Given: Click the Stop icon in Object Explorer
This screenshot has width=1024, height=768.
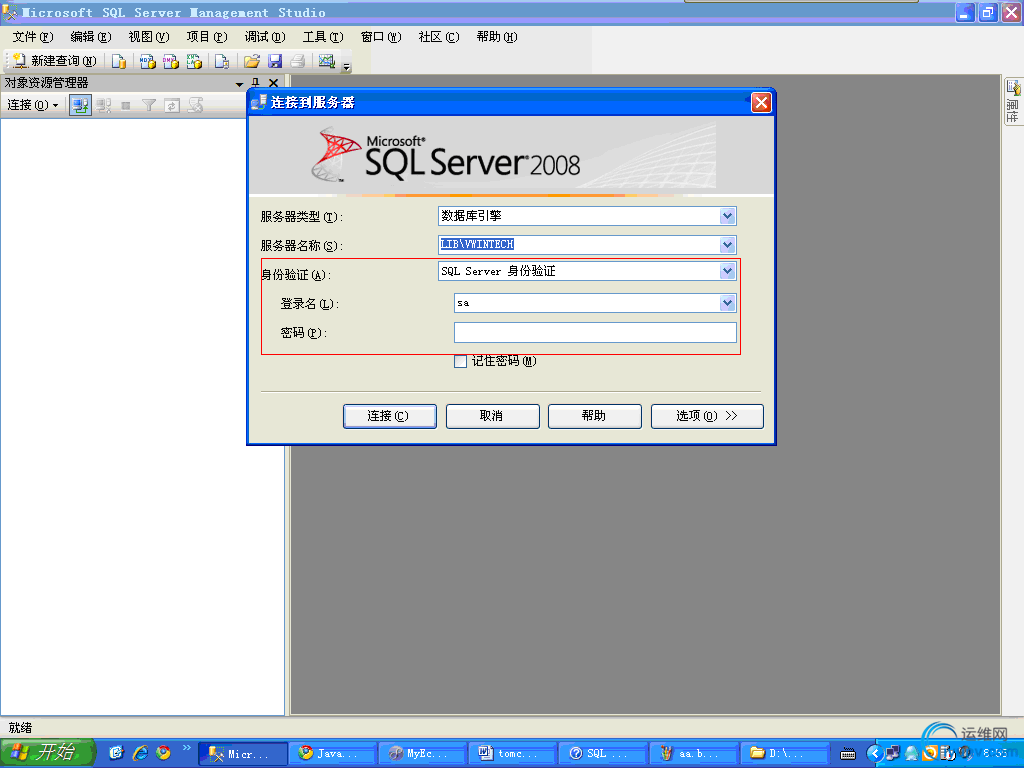Looking at the screenshot, I should [126, 105].
